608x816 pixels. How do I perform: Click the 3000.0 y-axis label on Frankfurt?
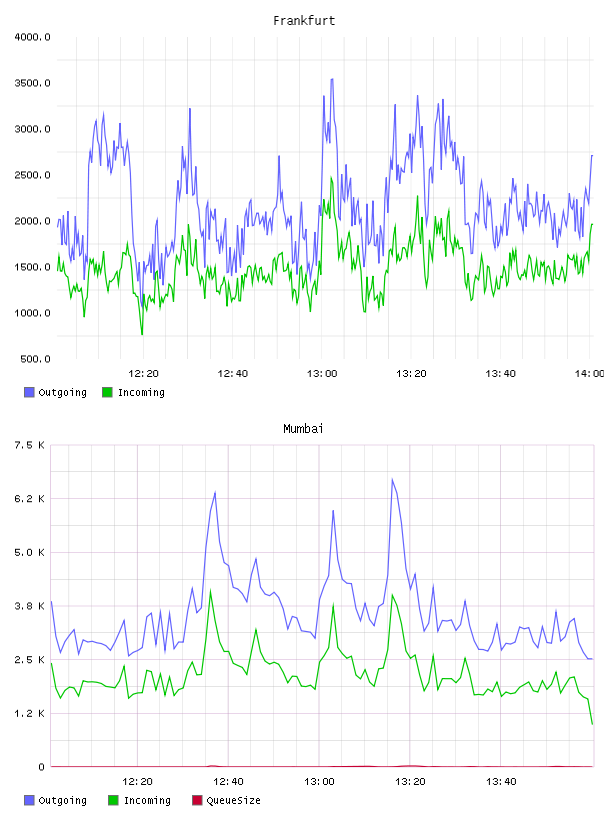[x=32, y=129]
